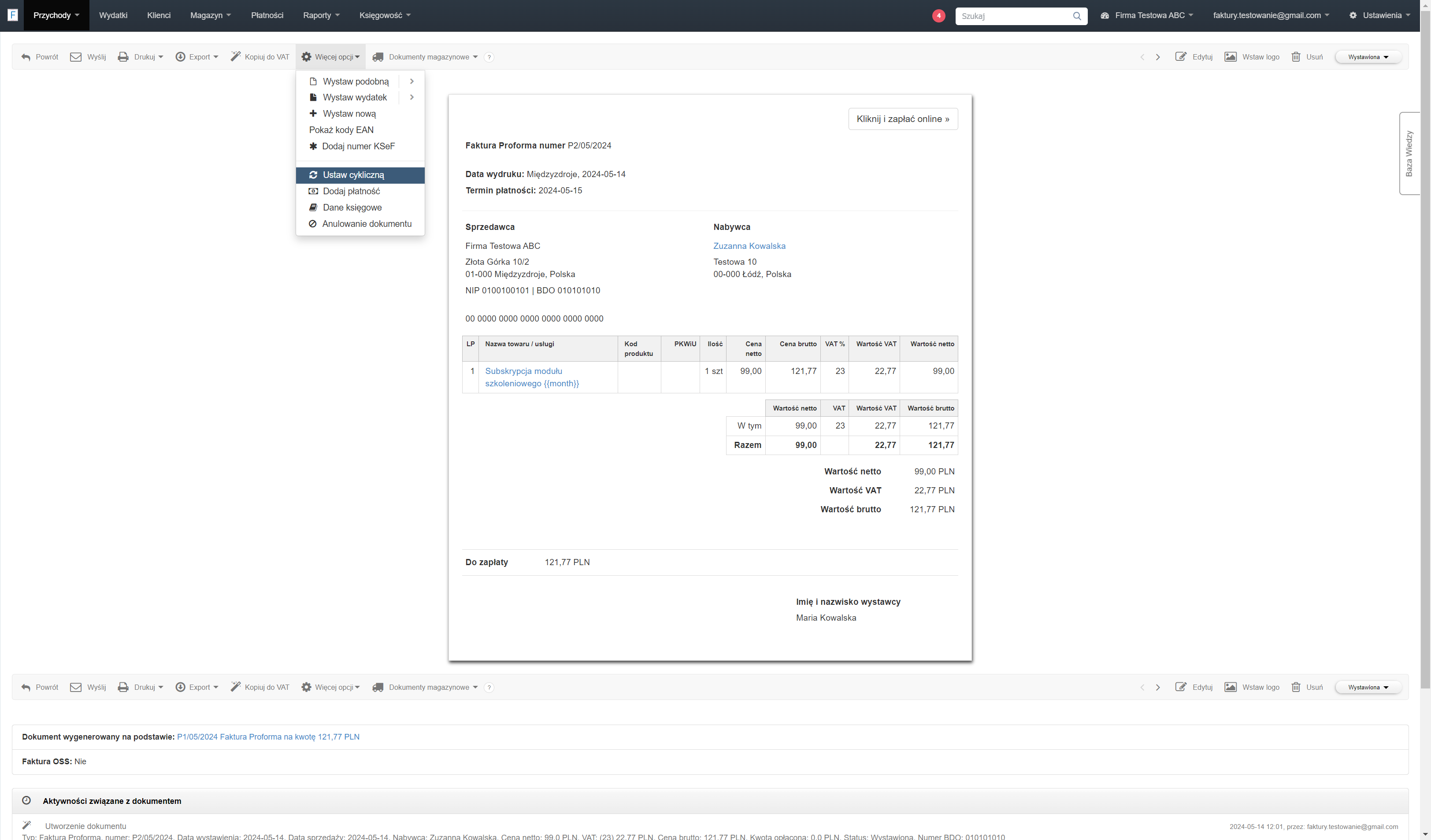Image resolution: width=1431 pixels, height=840 pixels.
Task: Open the Płatności section
Action: (x=267, y=15)
